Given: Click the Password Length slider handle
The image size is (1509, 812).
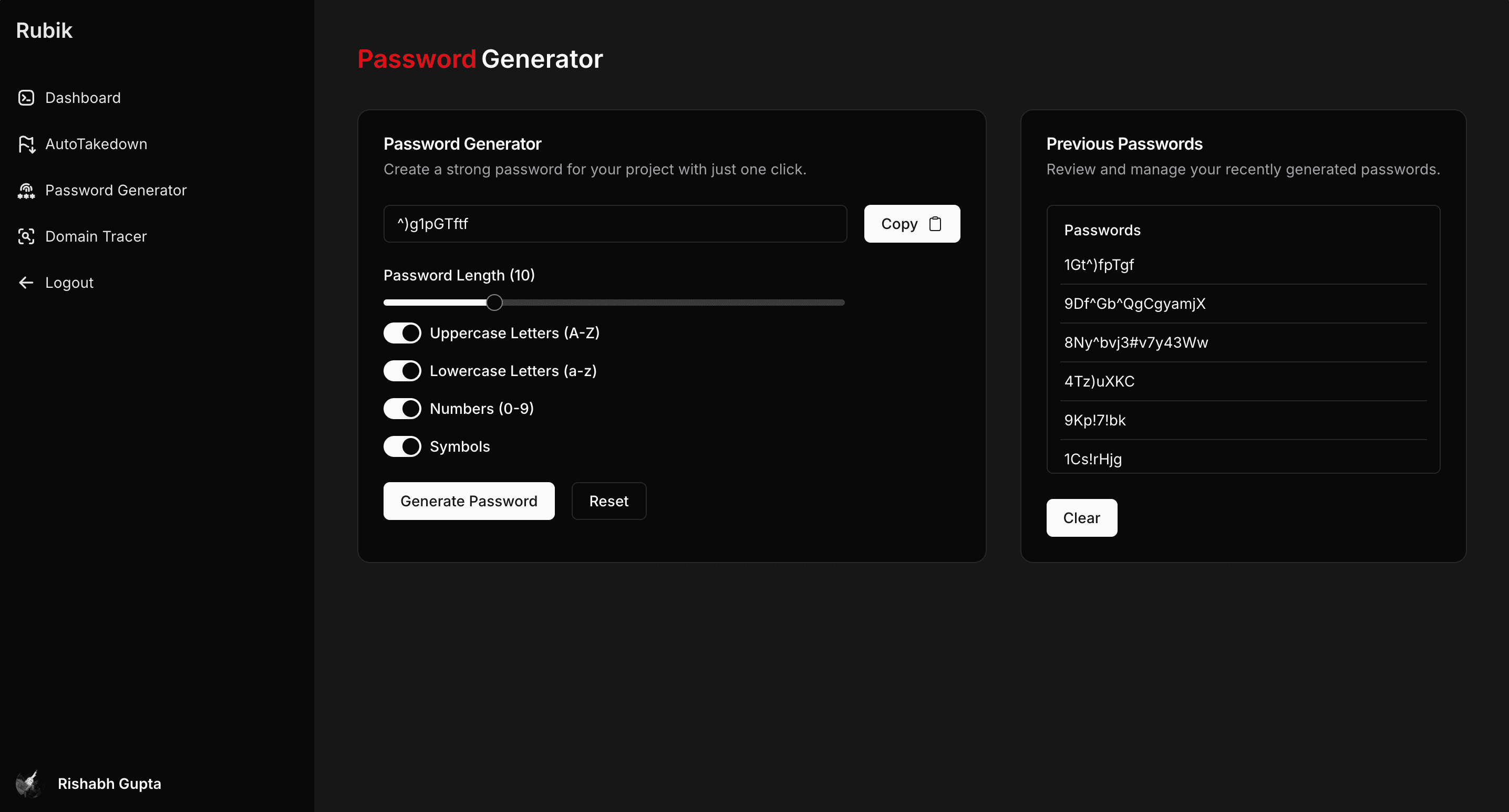Looking at the screenshot, I should tap(494, 303).
